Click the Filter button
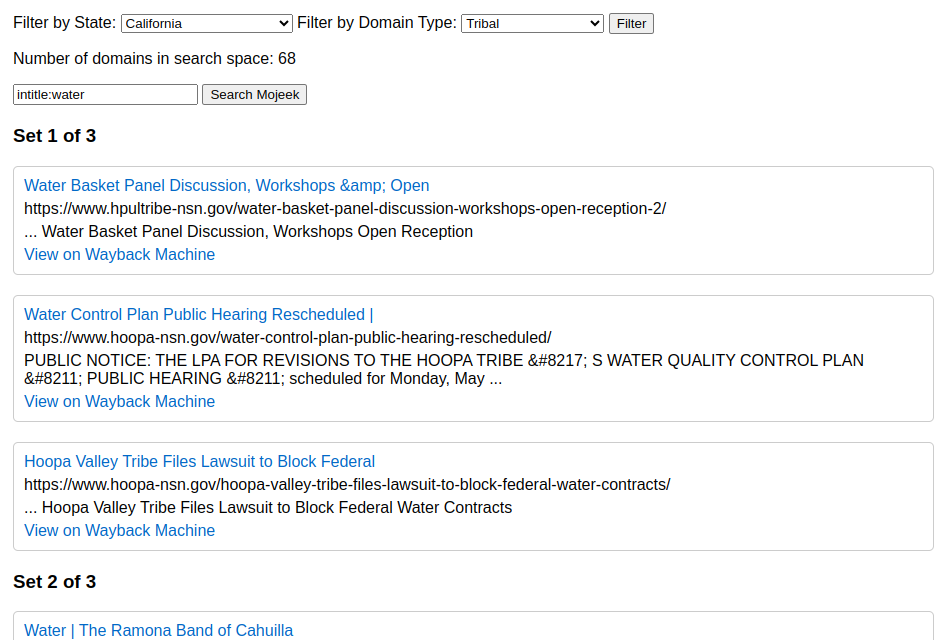Screen dimensions: 945x640 tap(631, 24)
